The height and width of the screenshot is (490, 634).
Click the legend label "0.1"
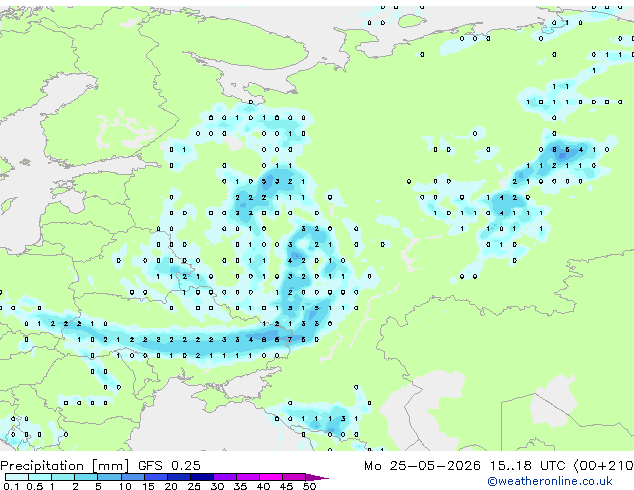[x=11, y=486]
